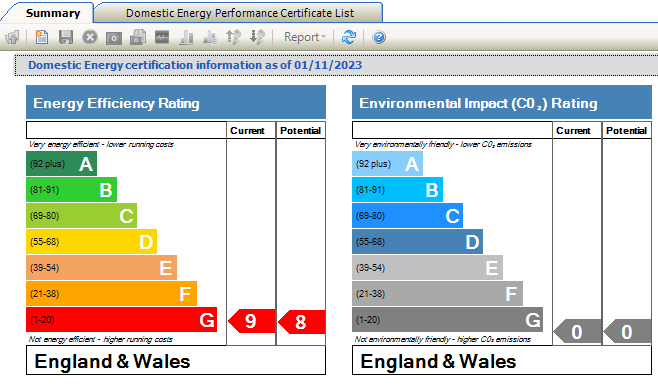Click the new document icon
Image resolution: width=658 pixels, height=389 pixels.
click(x=42, y=37)
